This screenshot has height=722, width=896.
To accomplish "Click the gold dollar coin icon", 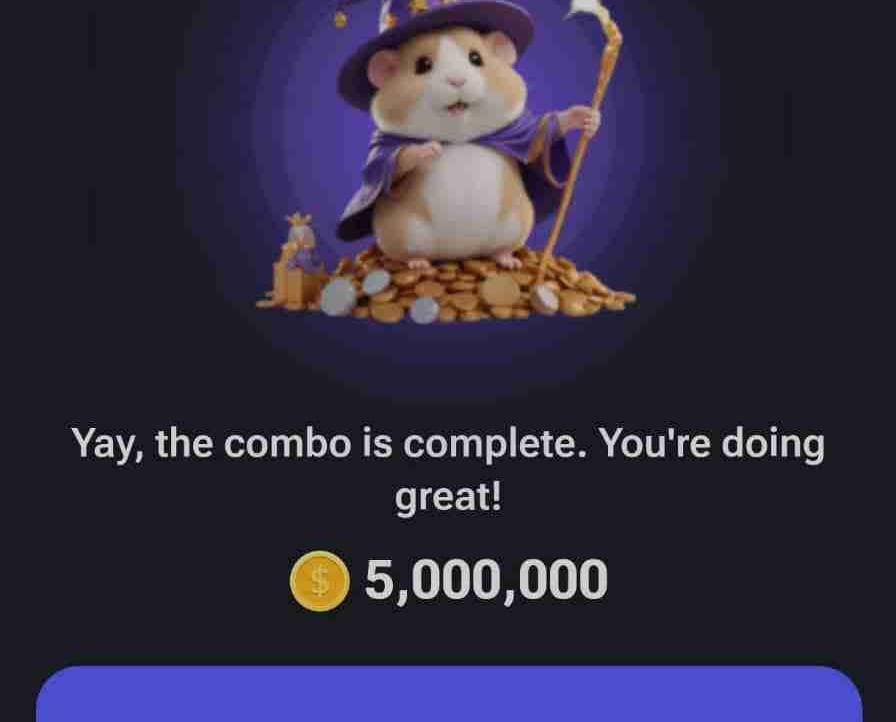I will pos(319,581).
